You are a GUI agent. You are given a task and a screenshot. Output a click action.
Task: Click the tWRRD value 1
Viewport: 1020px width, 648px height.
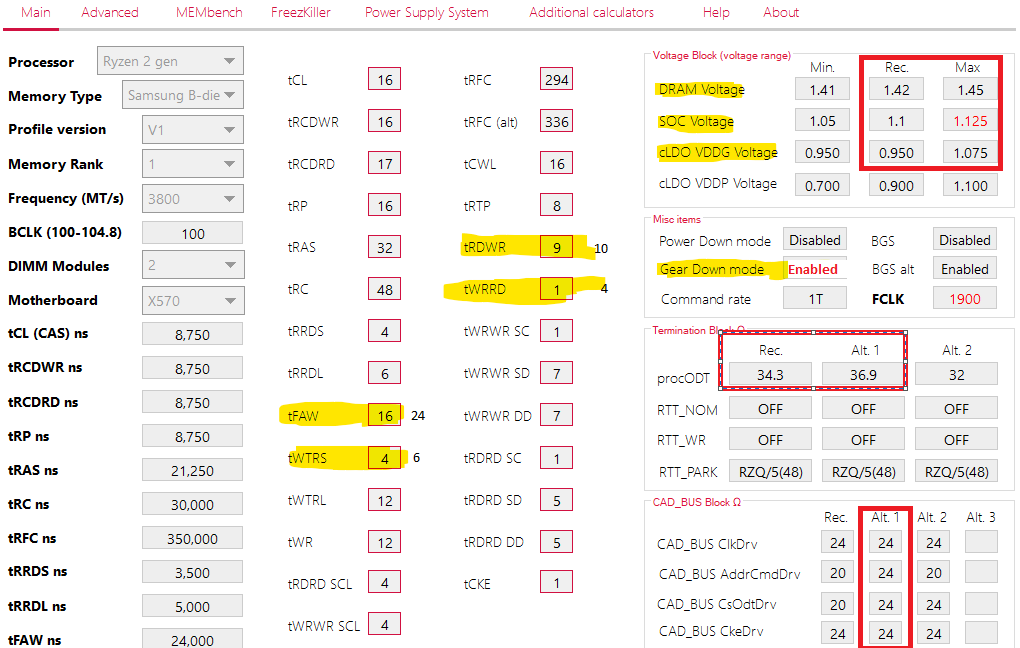(x=556, y=289)
